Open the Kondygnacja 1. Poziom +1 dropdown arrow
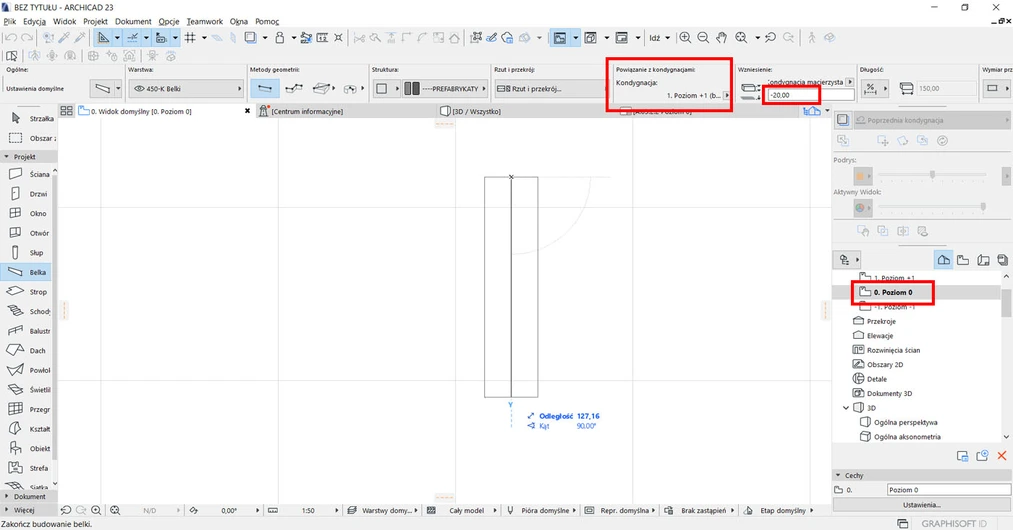The height and width of the screenshot is (530, 1013). point(726,95)
